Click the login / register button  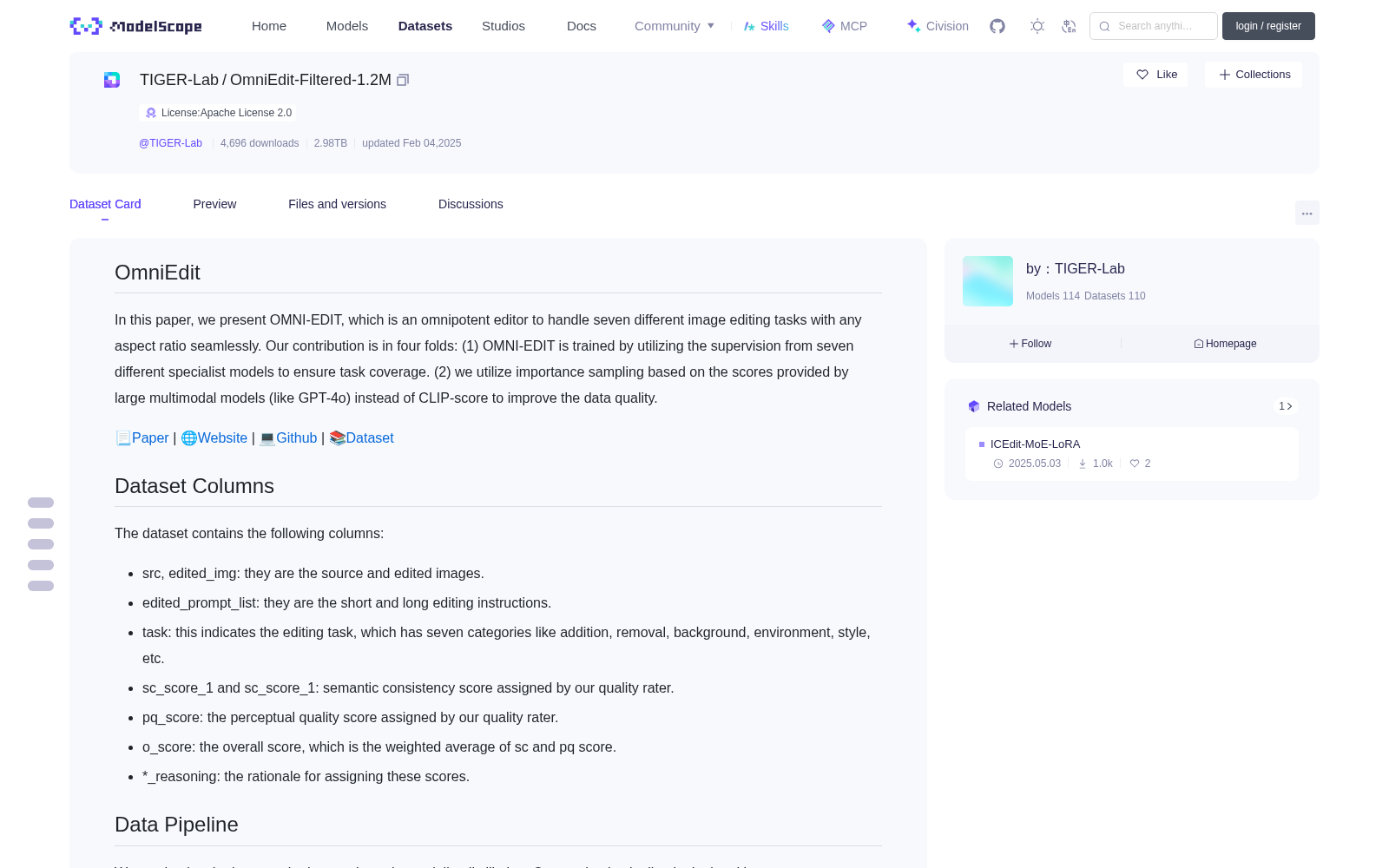1268,26
